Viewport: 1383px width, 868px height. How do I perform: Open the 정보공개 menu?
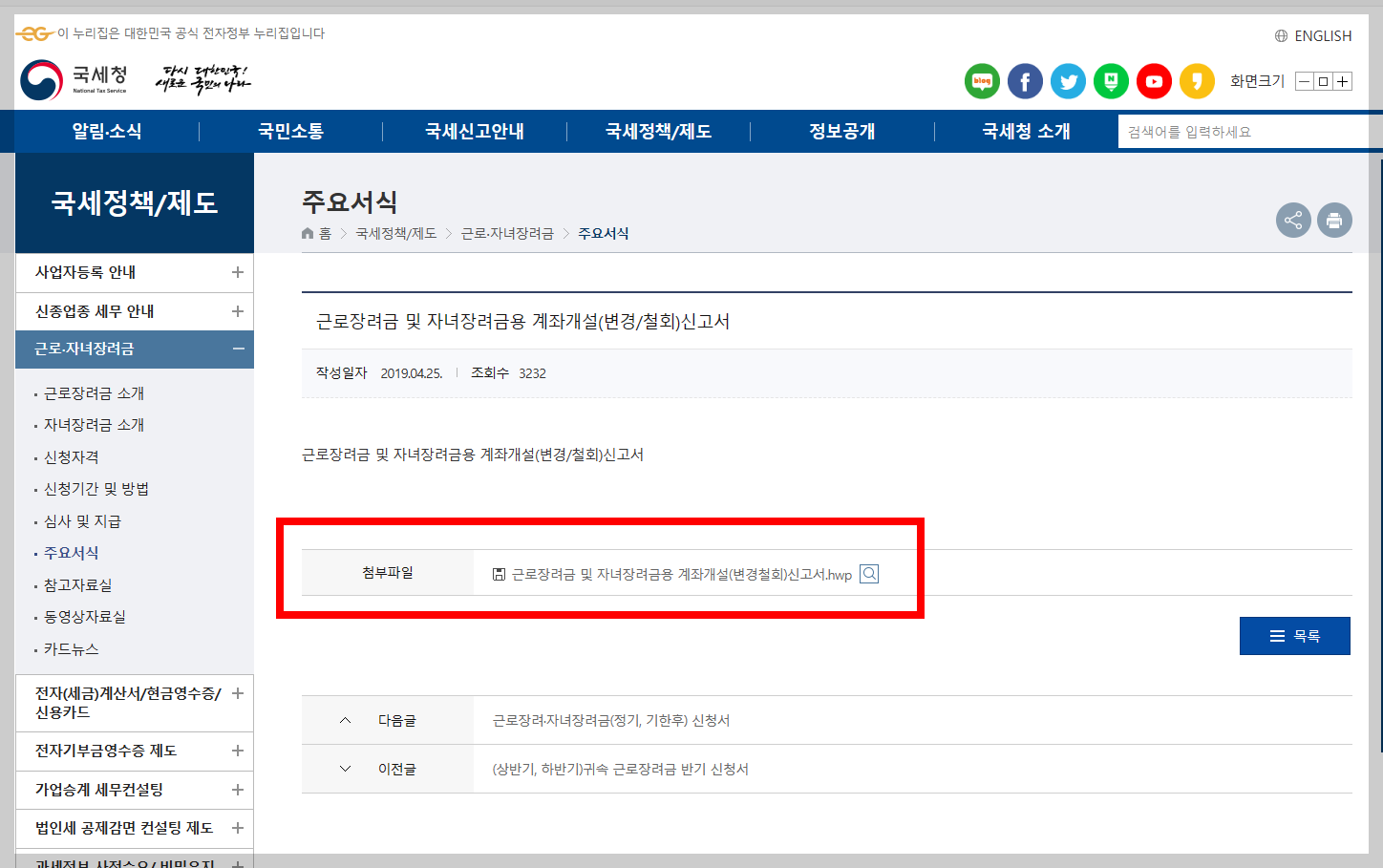pyautogui.click(x=842, y=131)
